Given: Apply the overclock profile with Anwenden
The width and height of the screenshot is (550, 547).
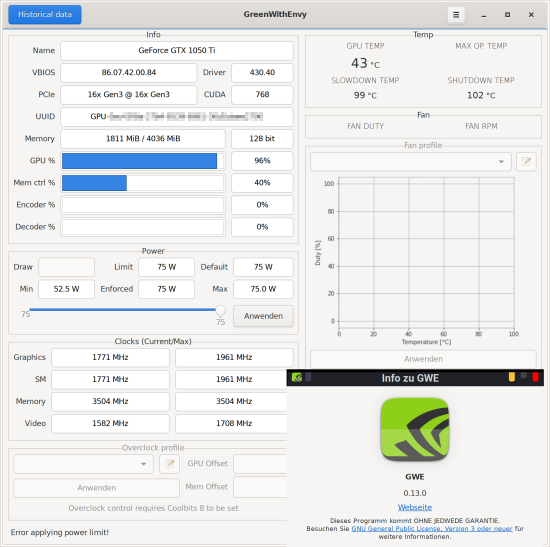Looking at the screenshot, I should coord(96,488).
